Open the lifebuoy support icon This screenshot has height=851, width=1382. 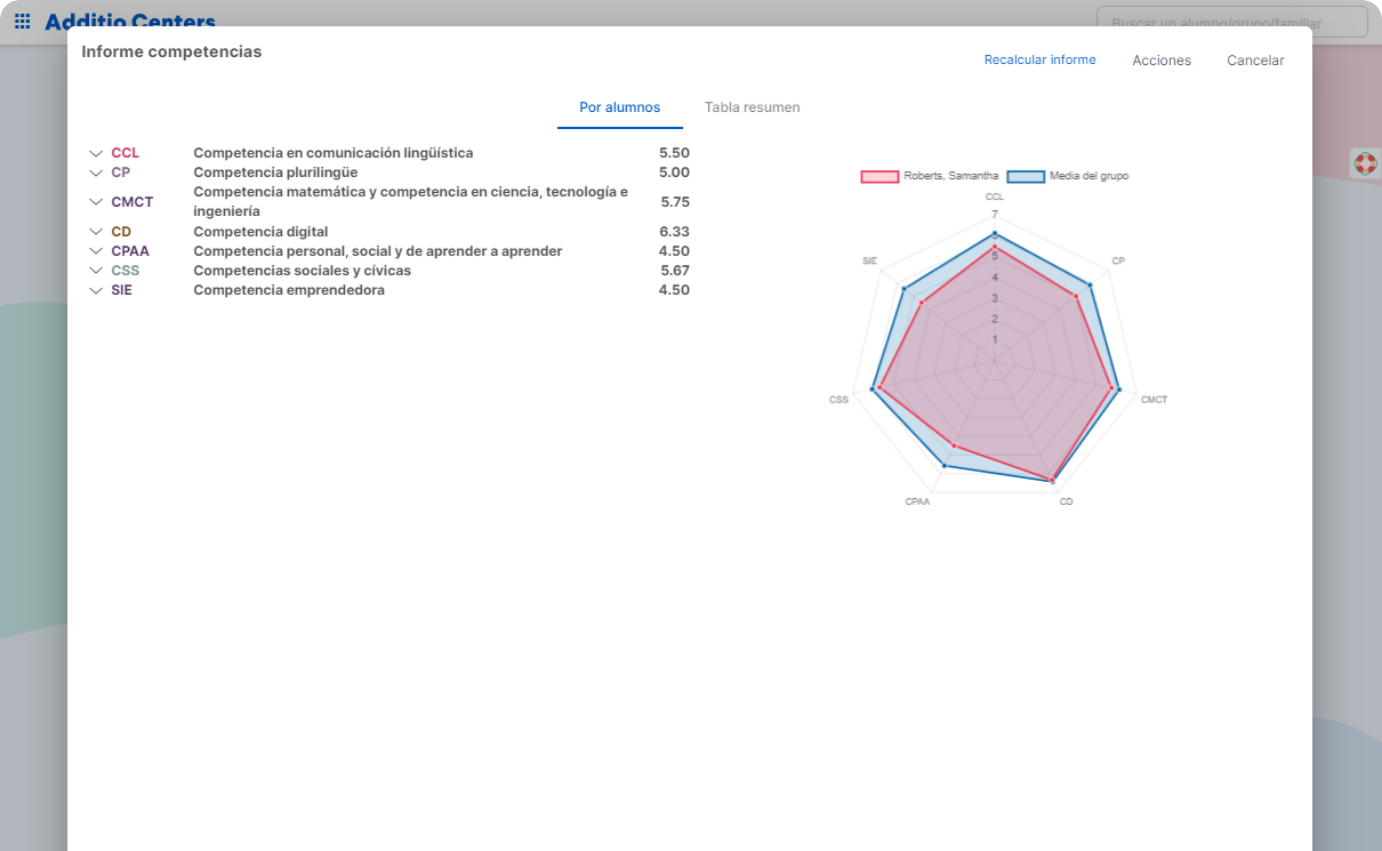[x=1366, y=162]
